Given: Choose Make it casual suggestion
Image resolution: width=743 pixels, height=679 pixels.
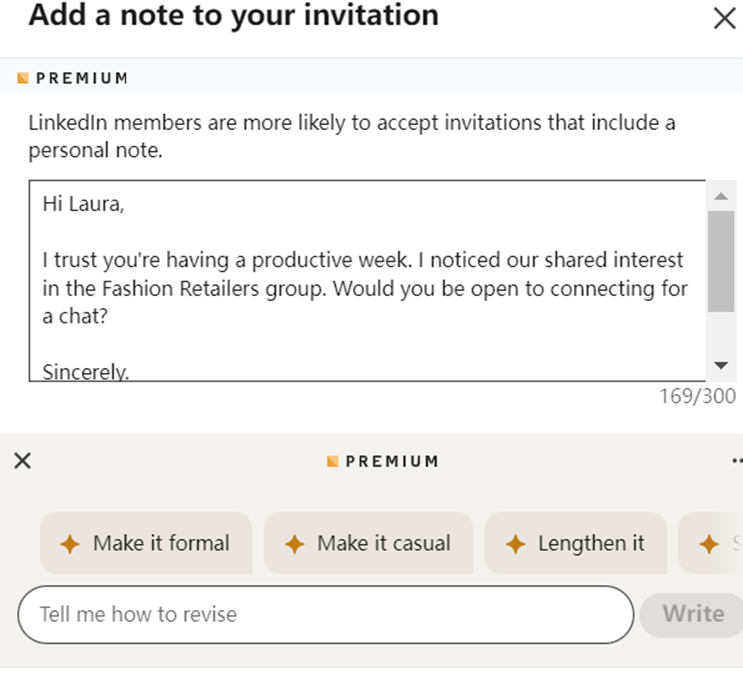Looking at the screenshot, I should click(x=368, y=543).
